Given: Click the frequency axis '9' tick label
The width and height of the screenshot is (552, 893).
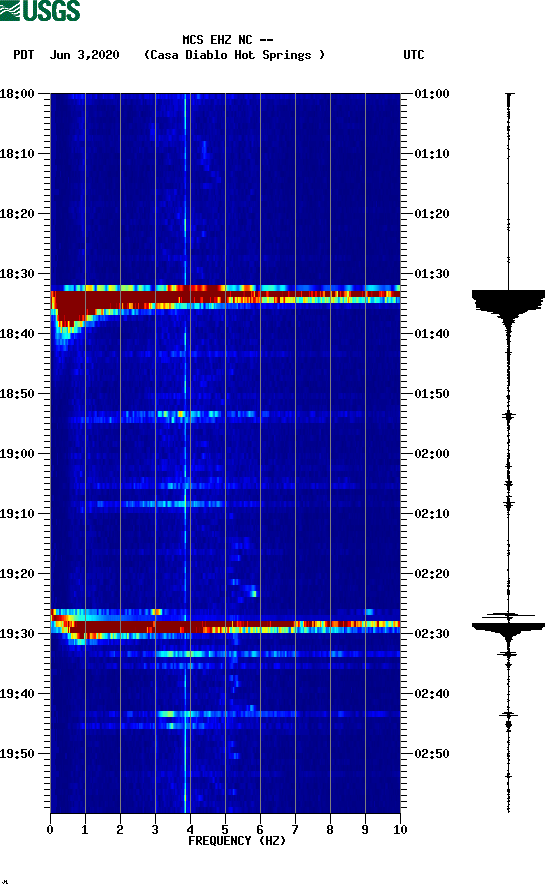Looking at the screenshot, I should (365, 830).
